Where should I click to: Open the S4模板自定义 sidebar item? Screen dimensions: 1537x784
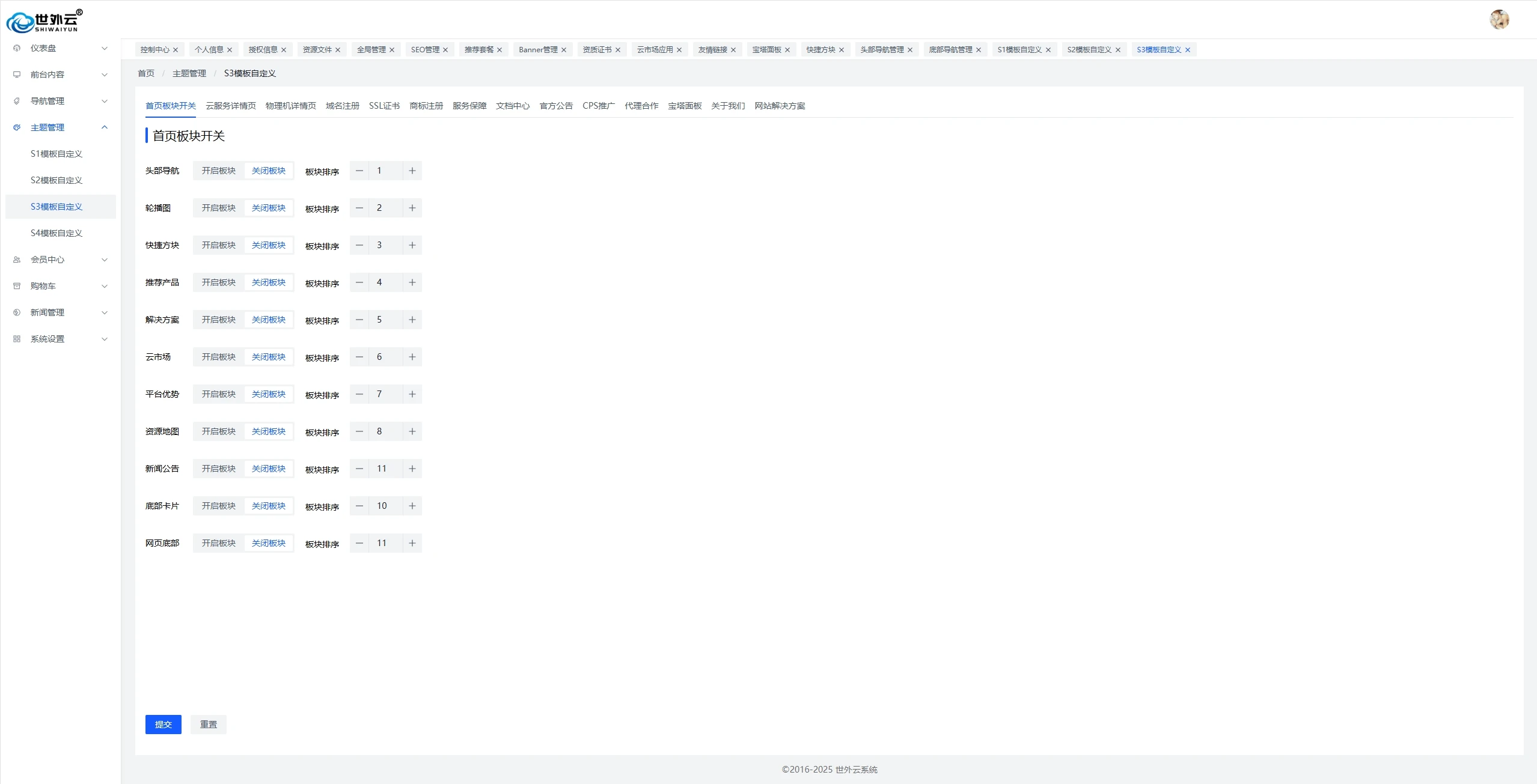tap(57, 233)
